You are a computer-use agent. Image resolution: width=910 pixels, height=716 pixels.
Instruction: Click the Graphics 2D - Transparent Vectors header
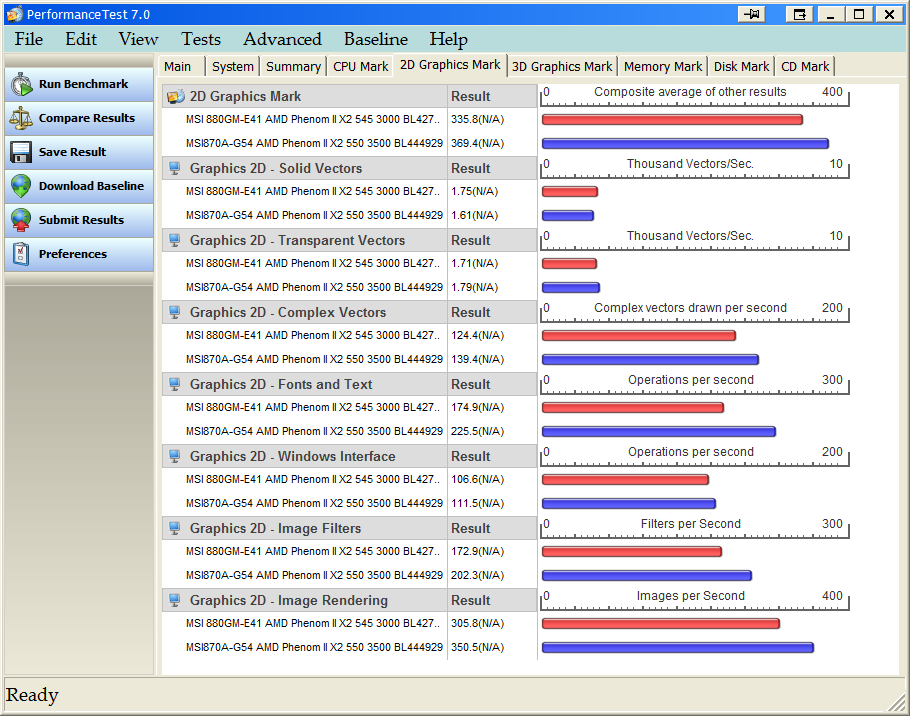pos(297,240)
